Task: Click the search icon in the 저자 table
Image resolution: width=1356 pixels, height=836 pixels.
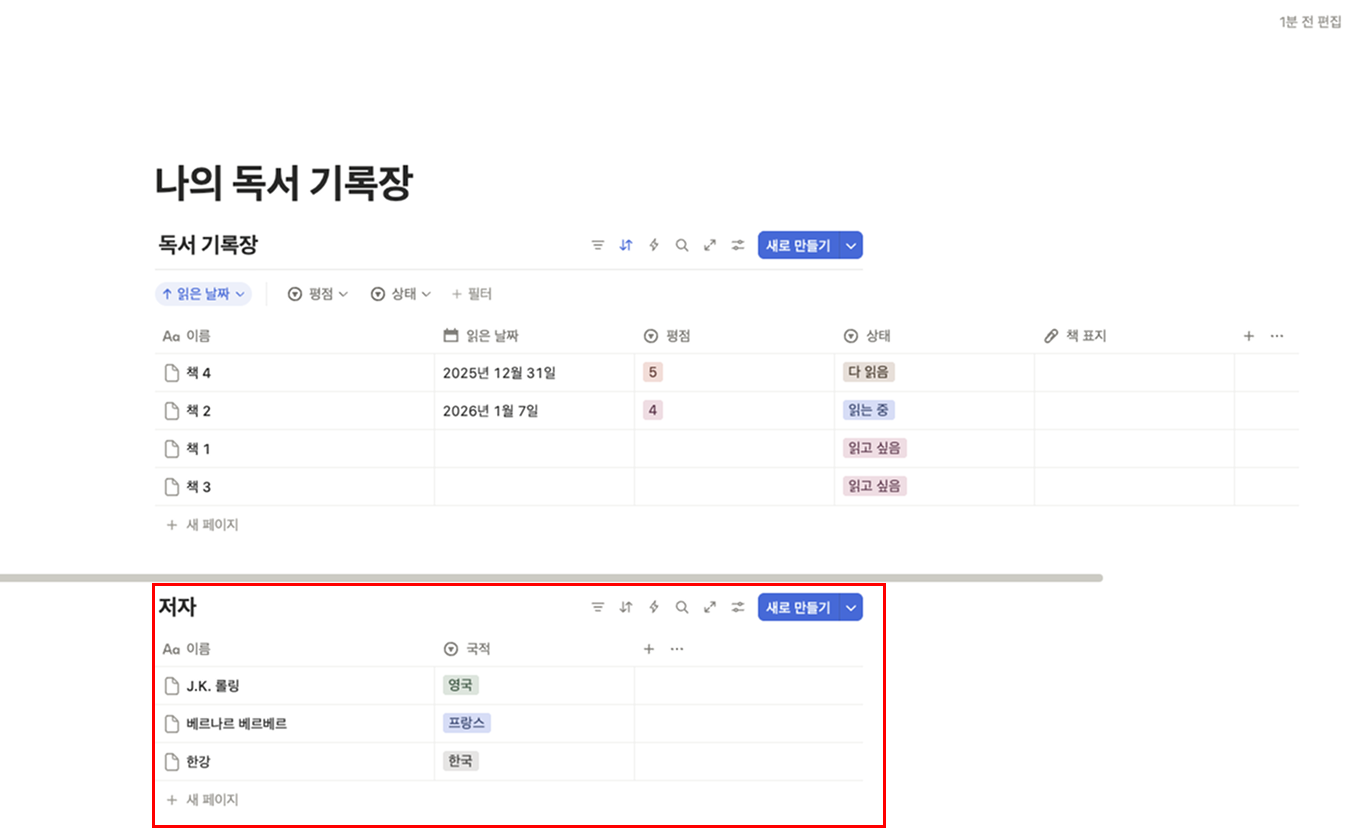Action: [x=681, y=607]
